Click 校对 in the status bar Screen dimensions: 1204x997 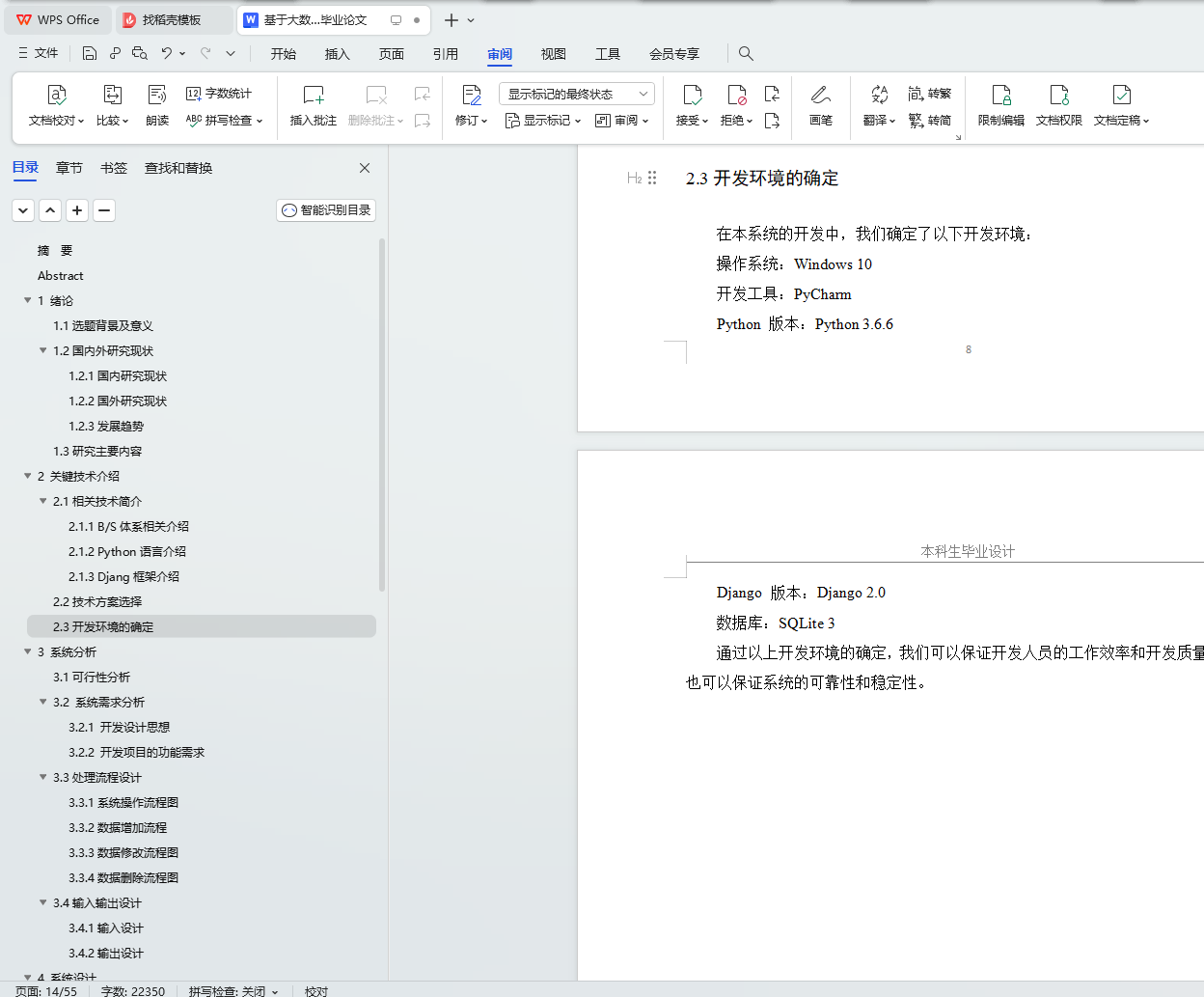(316, 991)
